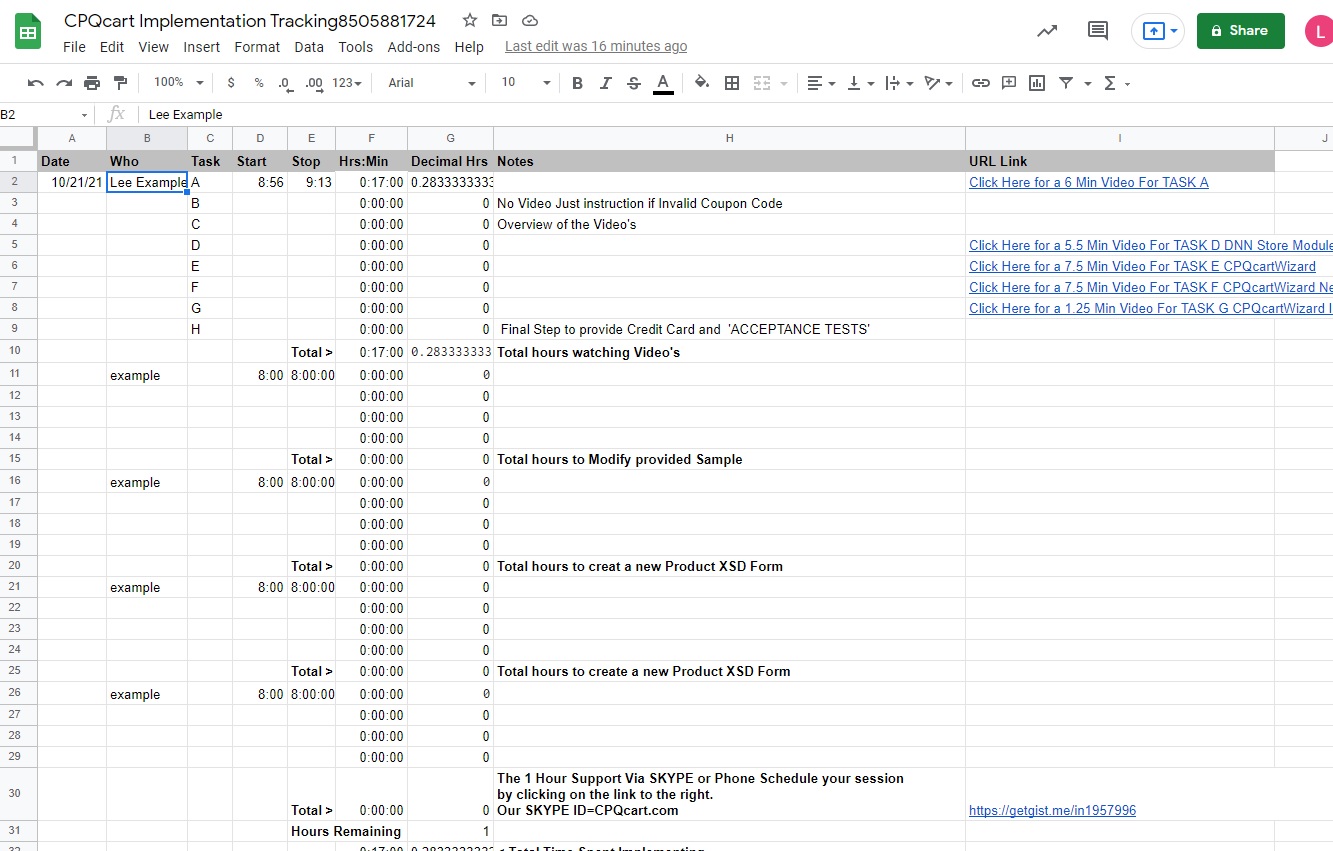
Task: Open the zoom 100% dropdown
Action: point(179,83)
